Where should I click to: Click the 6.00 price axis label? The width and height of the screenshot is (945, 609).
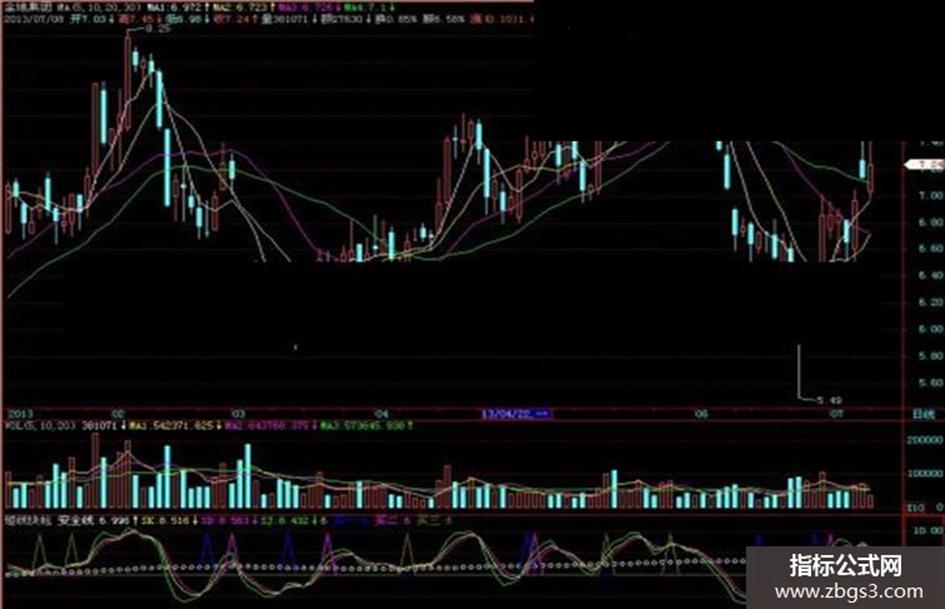930,329
